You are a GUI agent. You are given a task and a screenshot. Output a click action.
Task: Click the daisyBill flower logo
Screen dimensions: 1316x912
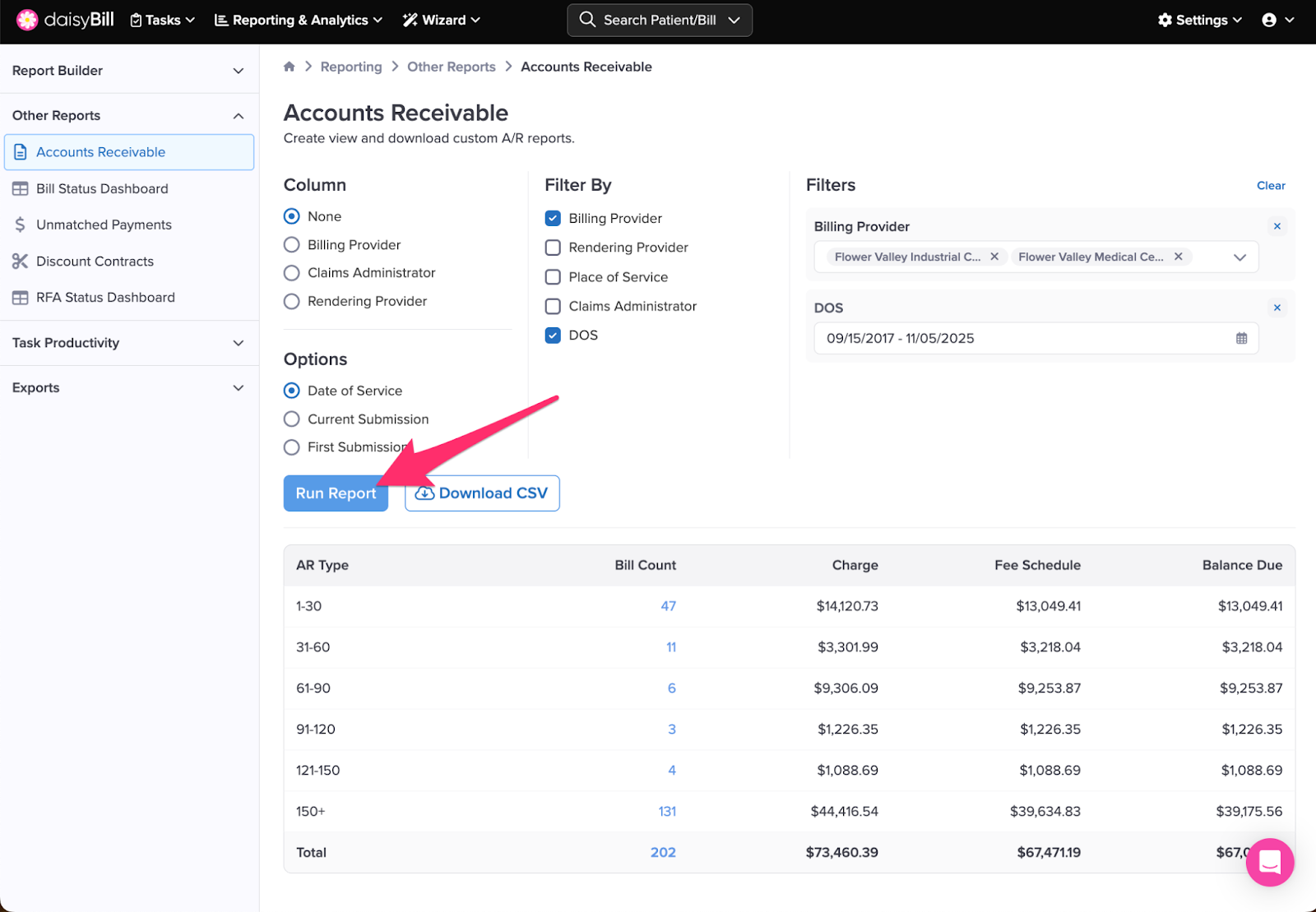(26, 20)
